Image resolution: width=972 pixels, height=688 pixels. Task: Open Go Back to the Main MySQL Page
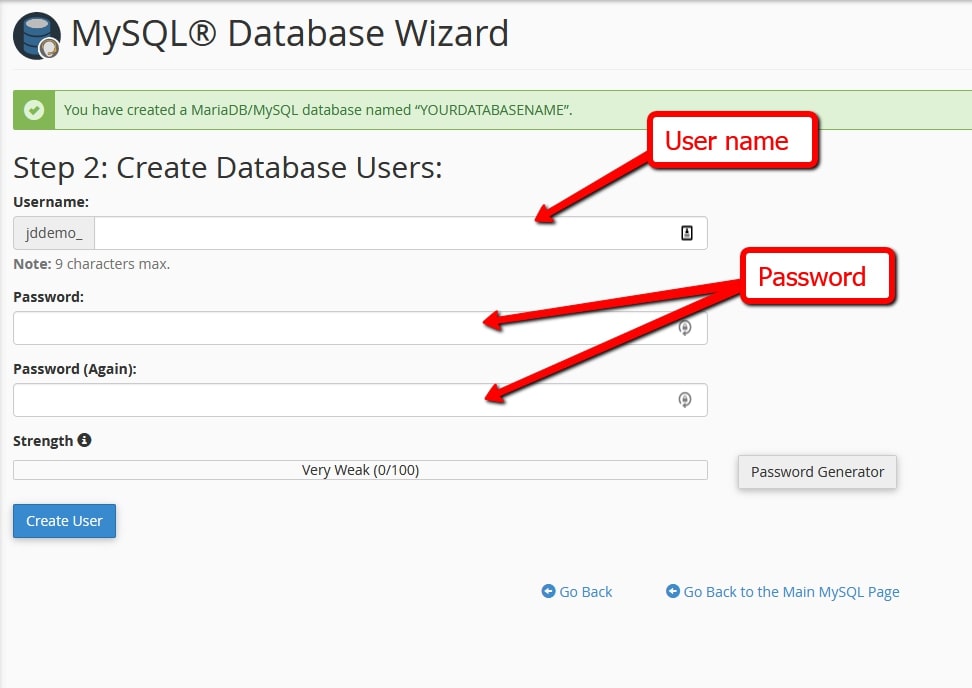coord(790,591)
